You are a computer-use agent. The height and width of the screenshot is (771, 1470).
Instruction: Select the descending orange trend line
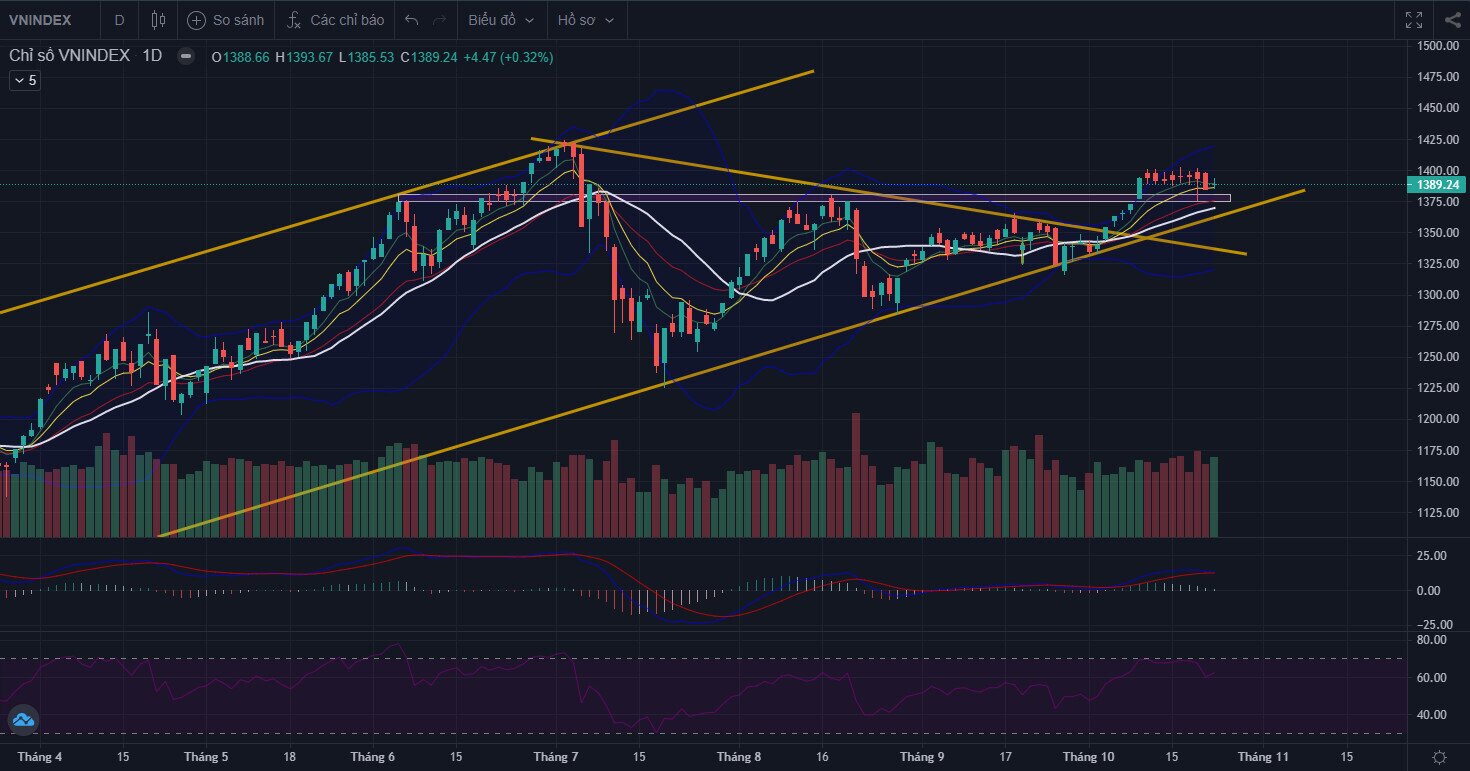tap(888, 197)
